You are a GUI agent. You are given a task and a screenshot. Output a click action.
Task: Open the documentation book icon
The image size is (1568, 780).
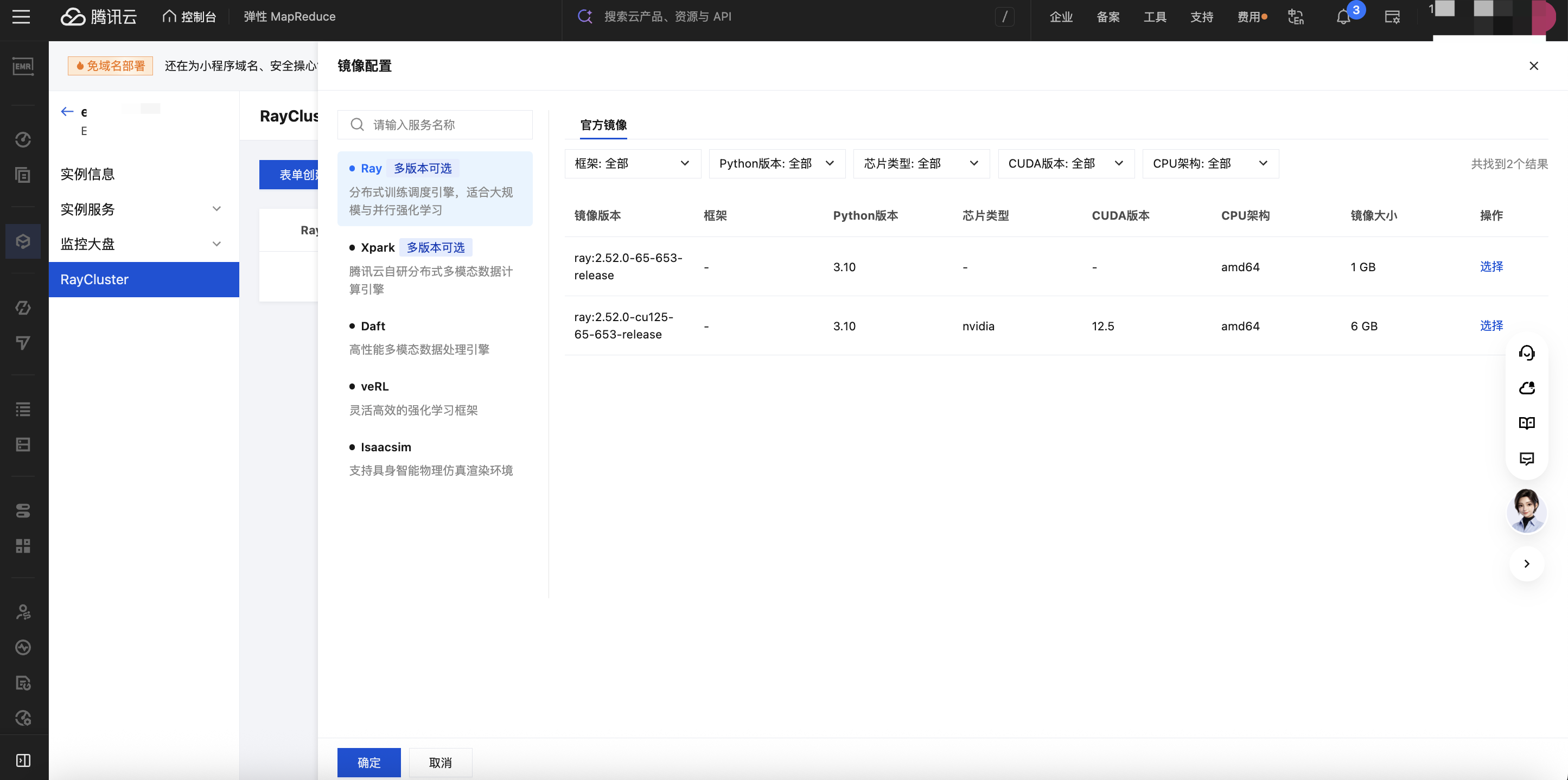point(1527,423)
